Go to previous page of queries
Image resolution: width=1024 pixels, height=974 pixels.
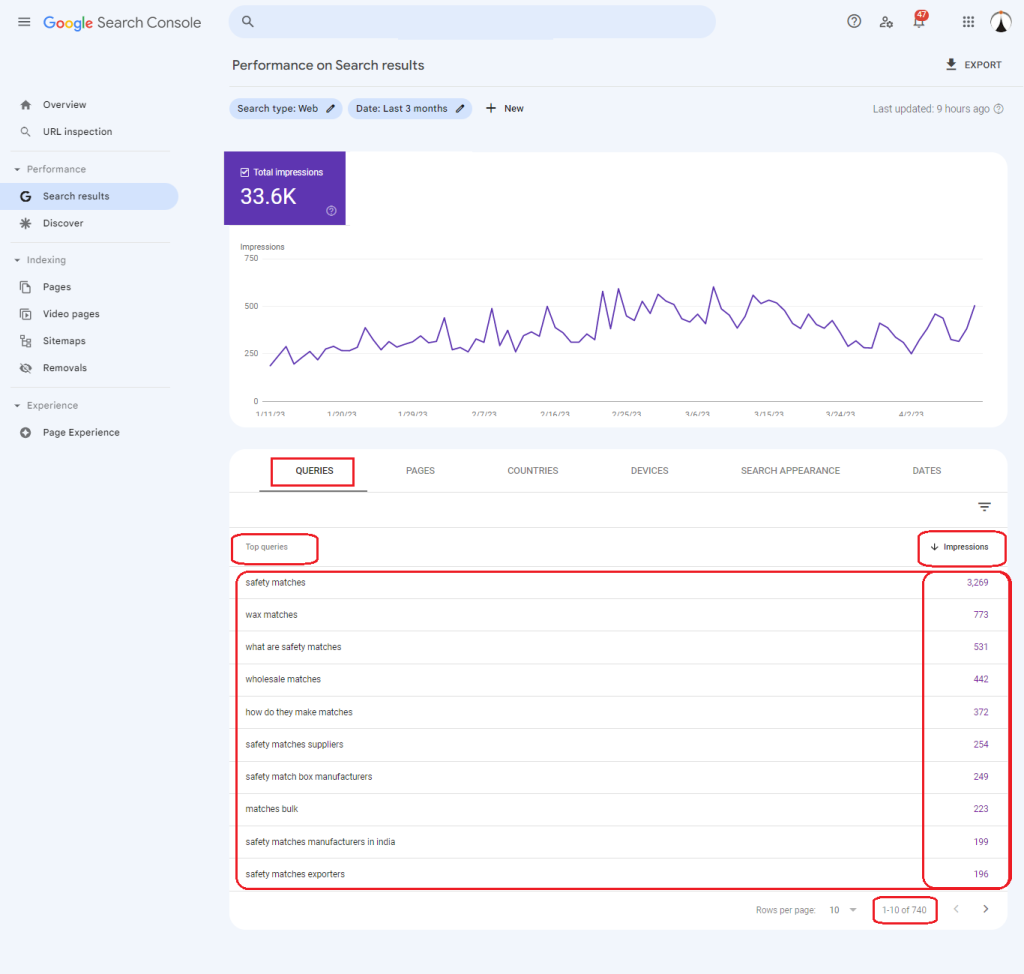coord(956,909)
